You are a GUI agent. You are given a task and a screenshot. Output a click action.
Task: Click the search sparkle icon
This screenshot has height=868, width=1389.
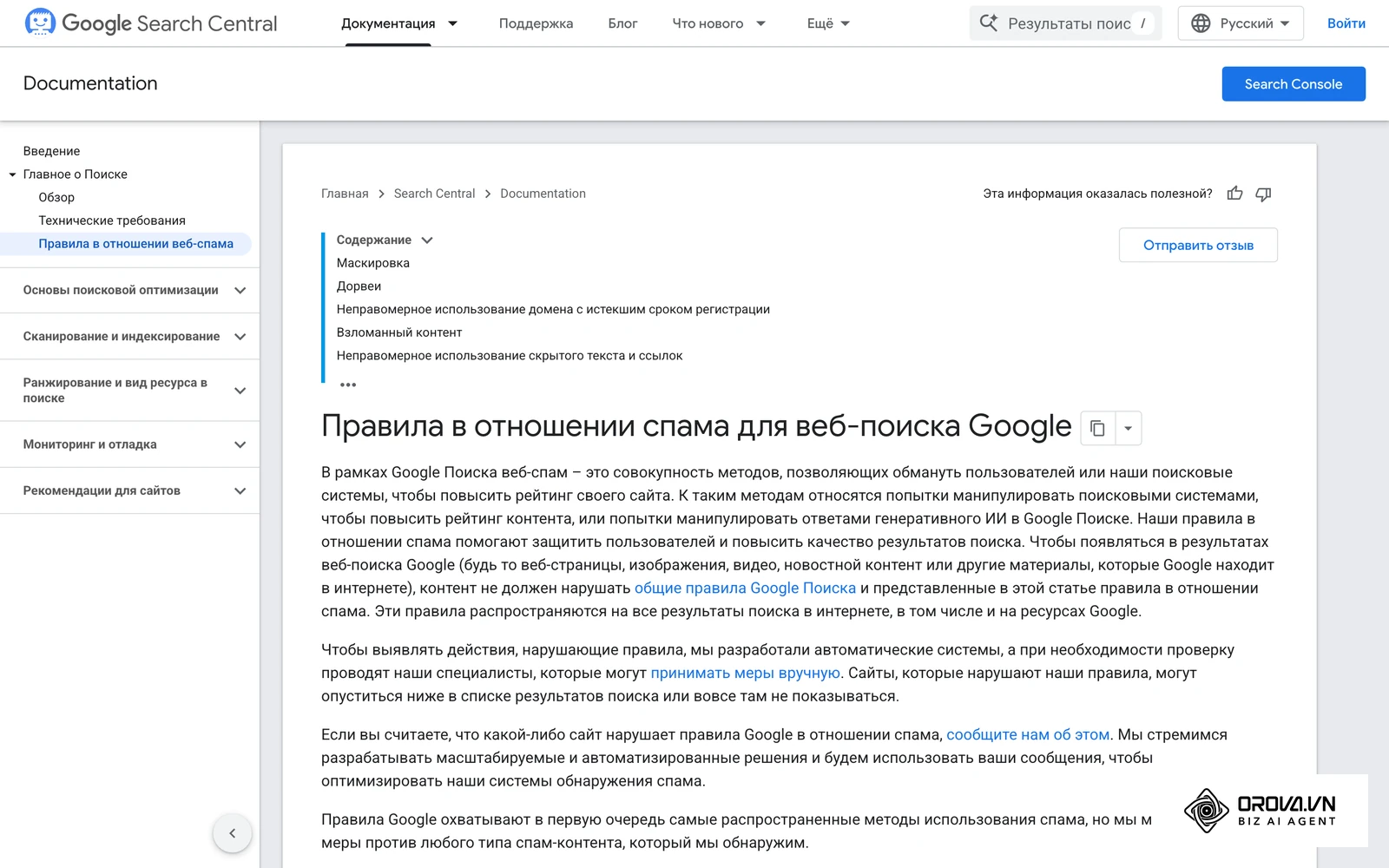click(x=989, y=23)
